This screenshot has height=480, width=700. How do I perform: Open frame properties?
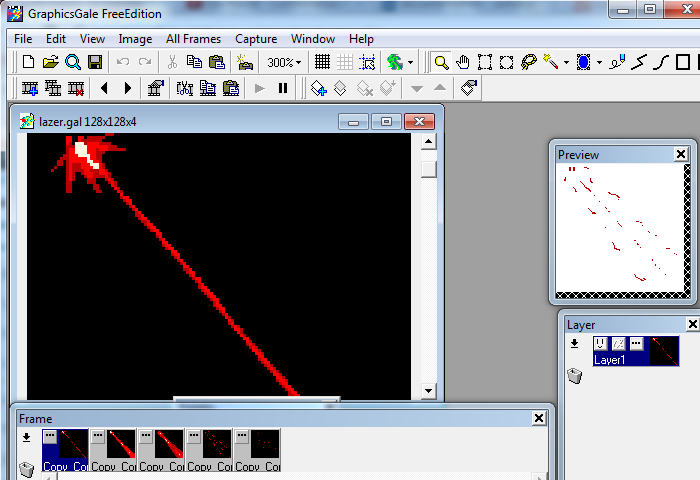(x=155, y=88)
